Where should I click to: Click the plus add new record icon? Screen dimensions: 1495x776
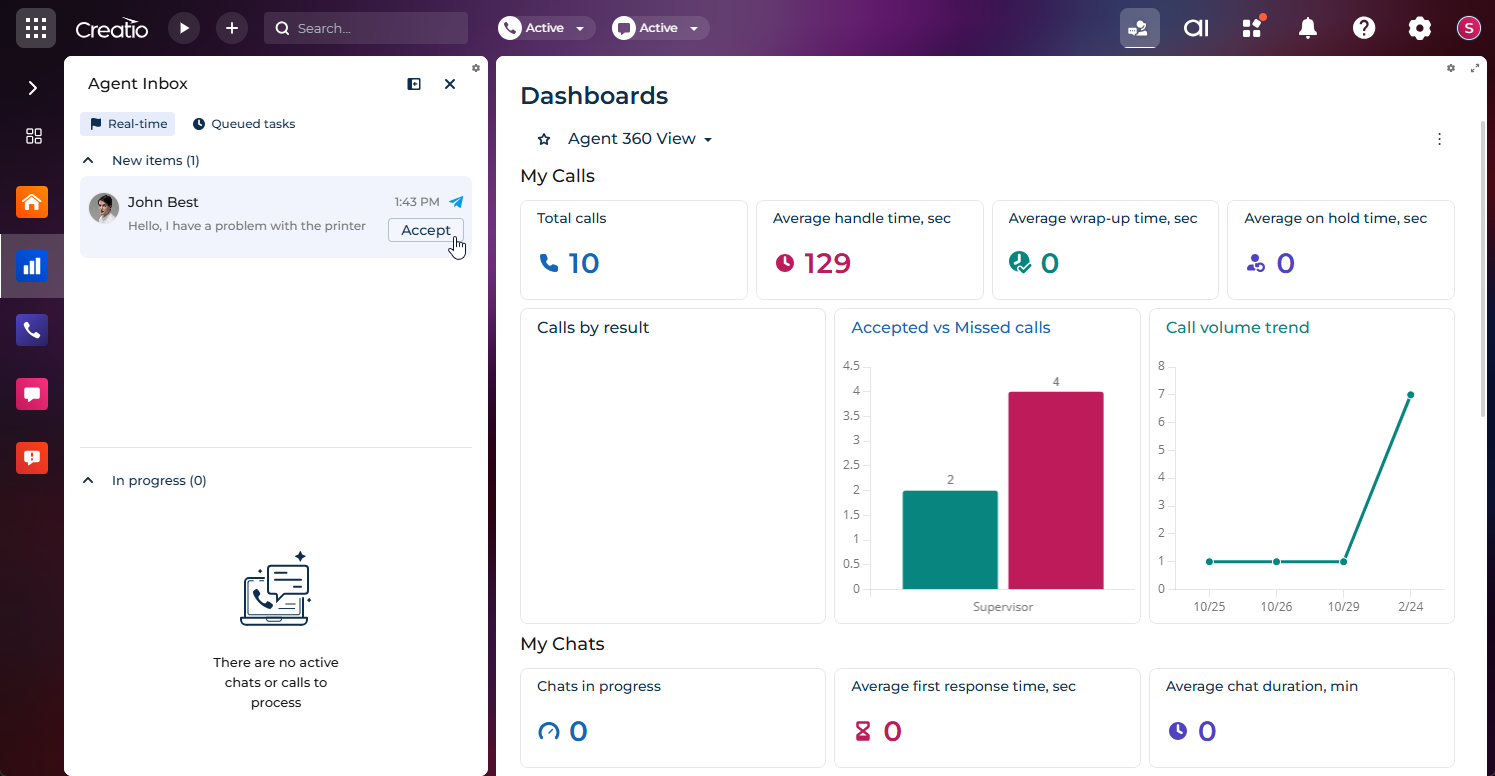coord(232,28)
